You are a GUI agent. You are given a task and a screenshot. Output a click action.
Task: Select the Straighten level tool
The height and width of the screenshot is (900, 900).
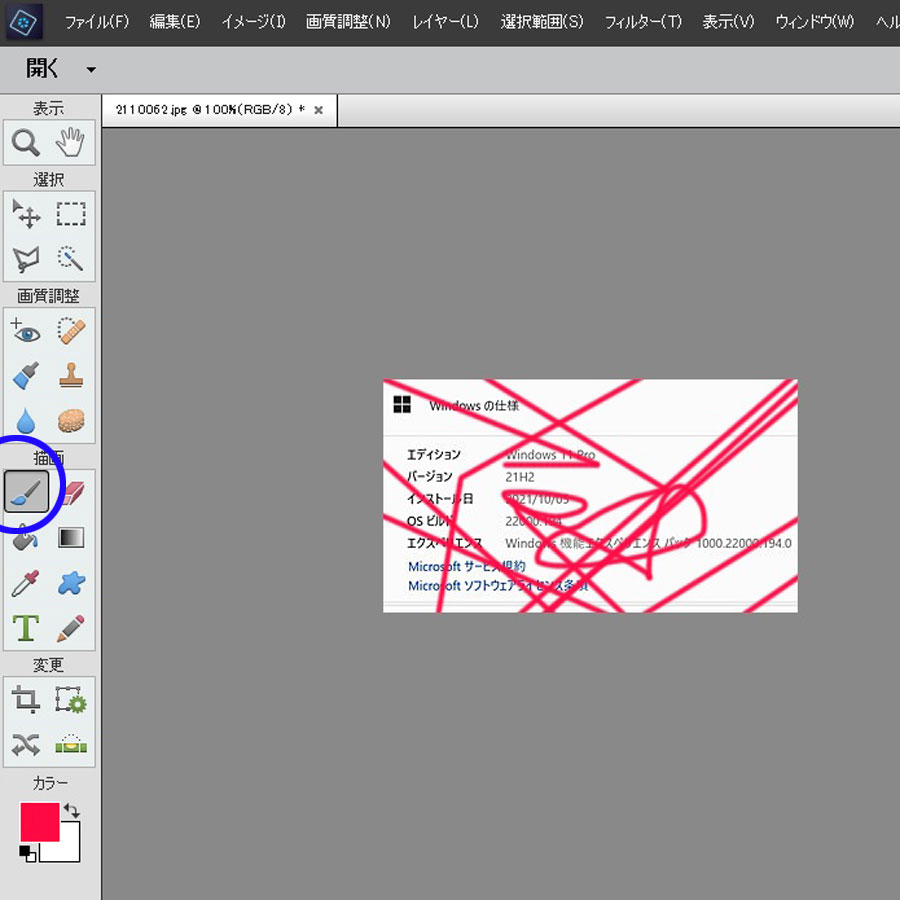pyautogui.click(x=71, y=744)
